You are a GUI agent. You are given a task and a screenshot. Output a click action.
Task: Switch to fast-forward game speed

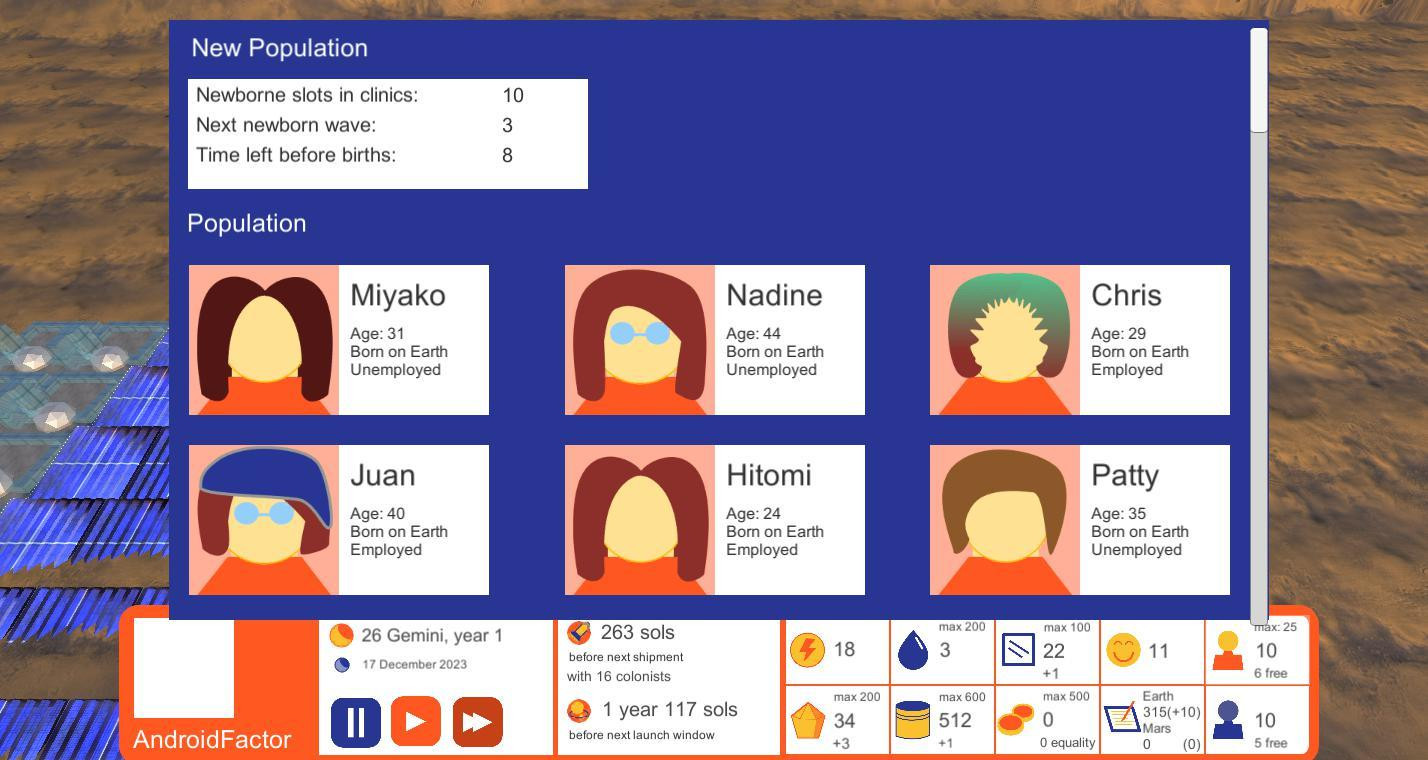478,722
